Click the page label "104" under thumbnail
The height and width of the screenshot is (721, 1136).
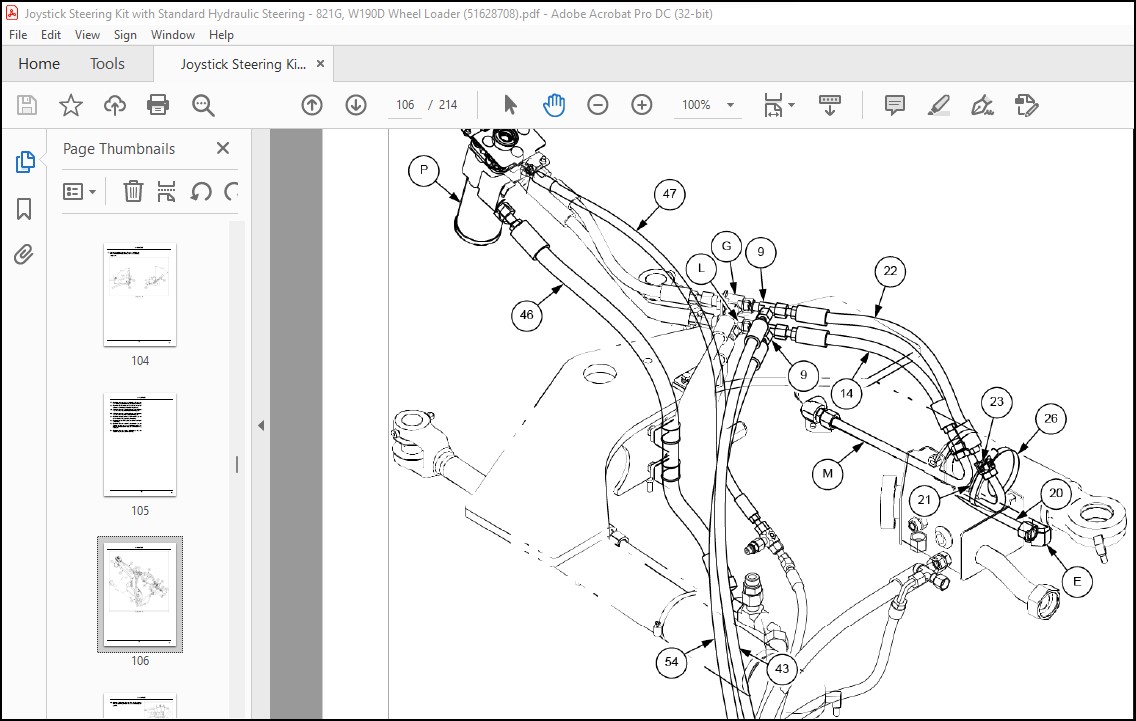[140, 361]
